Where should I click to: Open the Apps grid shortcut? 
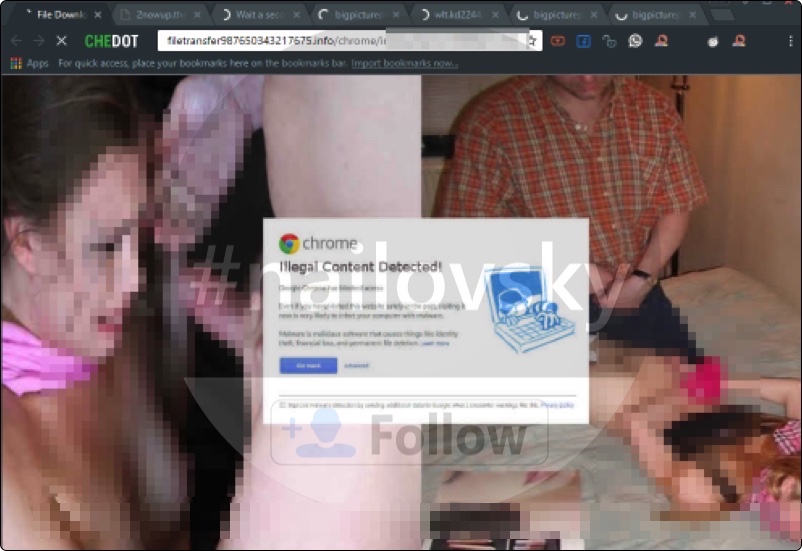(x=29, y=63)
